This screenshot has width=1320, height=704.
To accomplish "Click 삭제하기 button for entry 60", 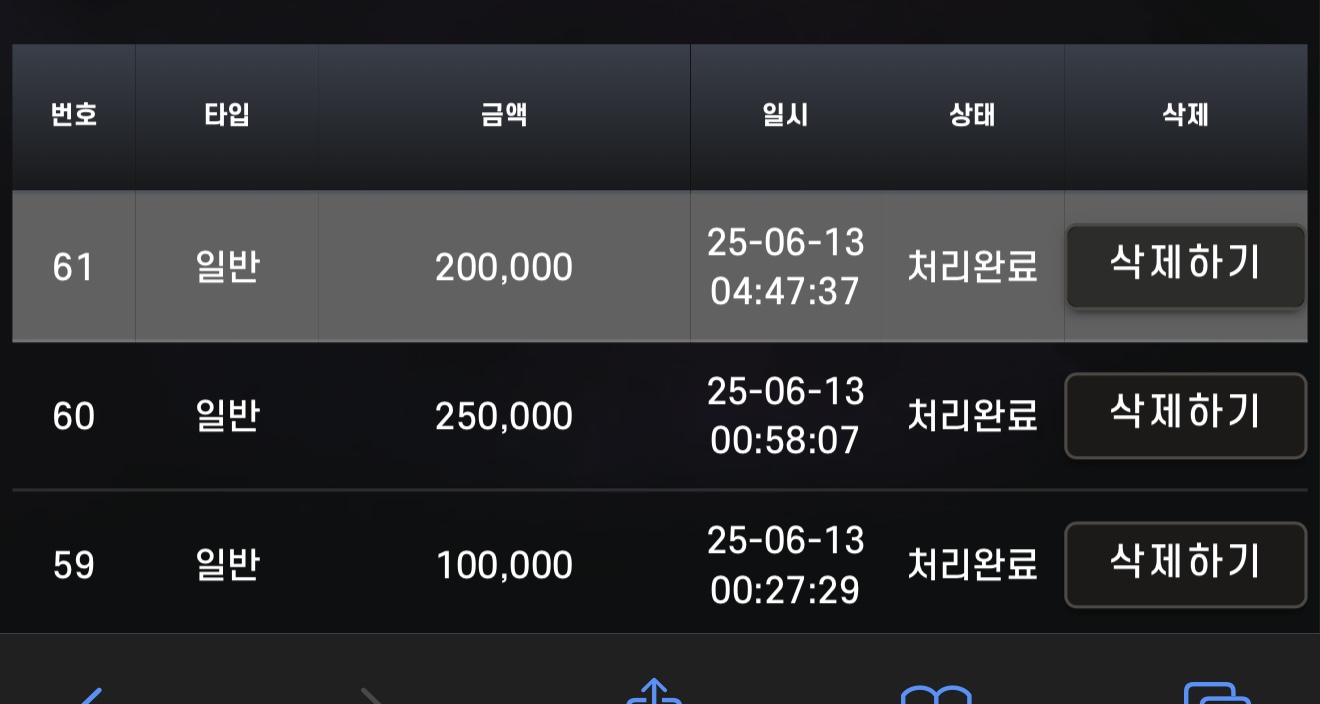I will tap(1186, 416).
